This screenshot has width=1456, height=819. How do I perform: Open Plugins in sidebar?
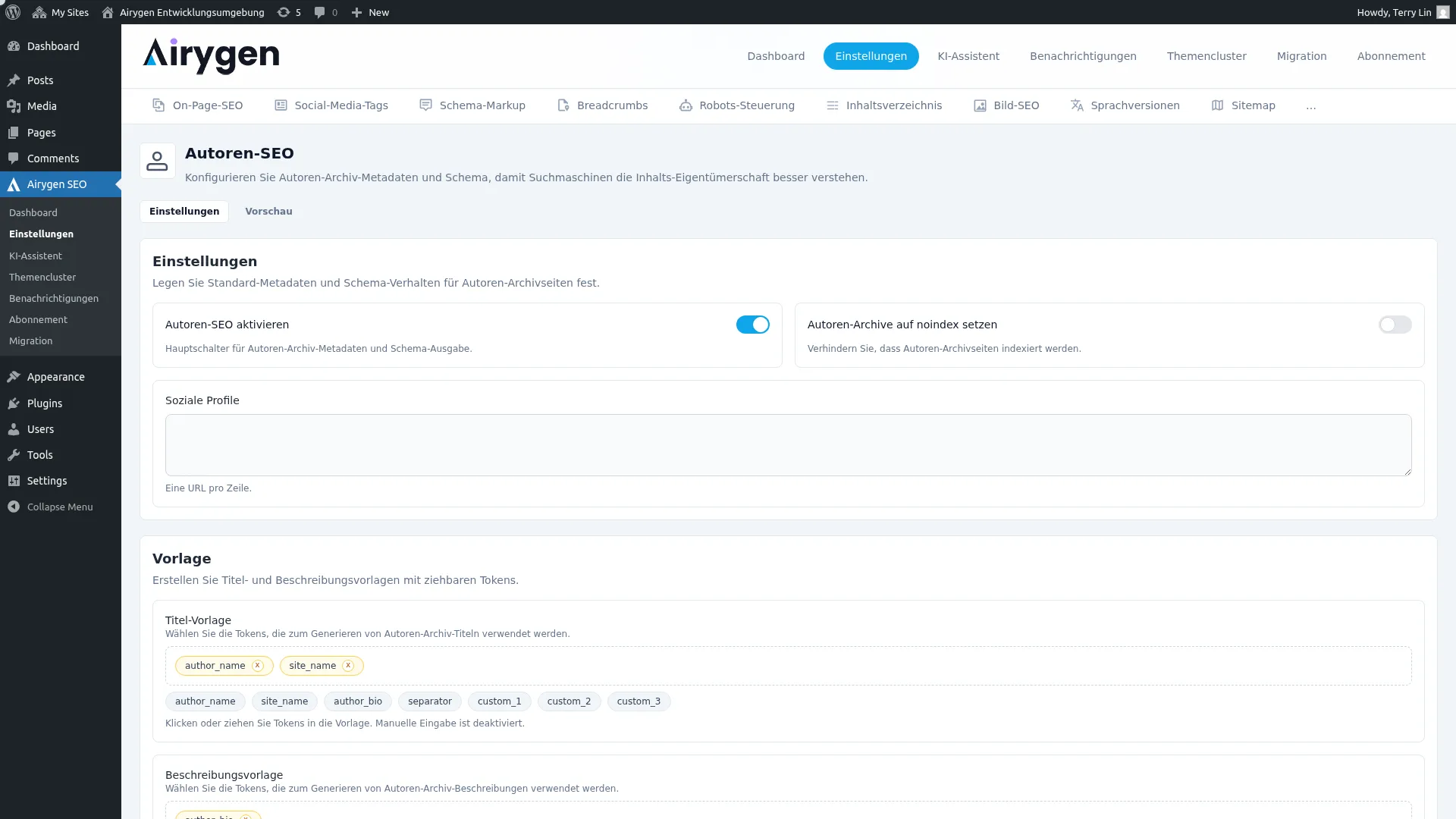(x=61, y=403)
